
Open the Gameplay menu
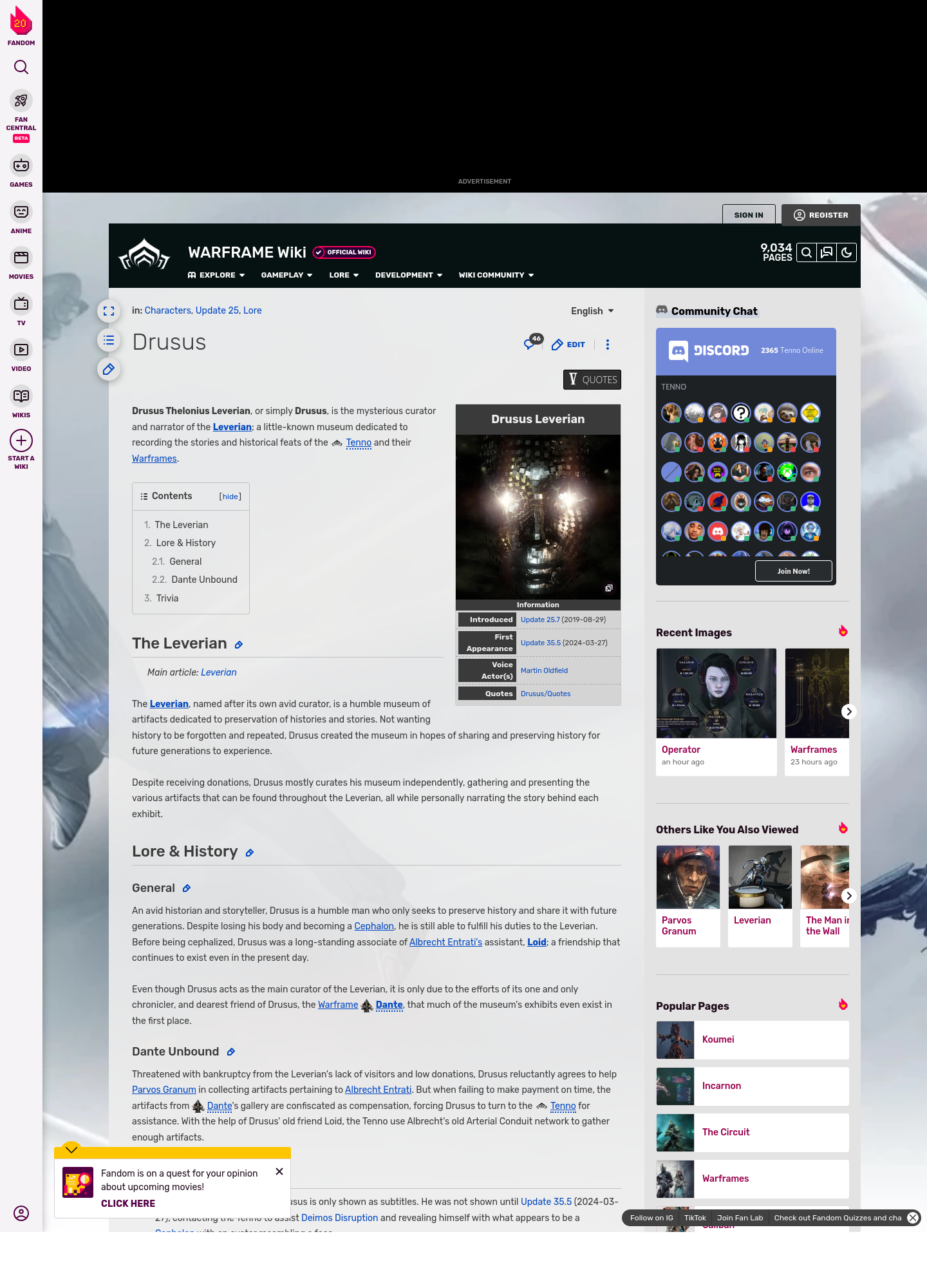tap(286, 275)
